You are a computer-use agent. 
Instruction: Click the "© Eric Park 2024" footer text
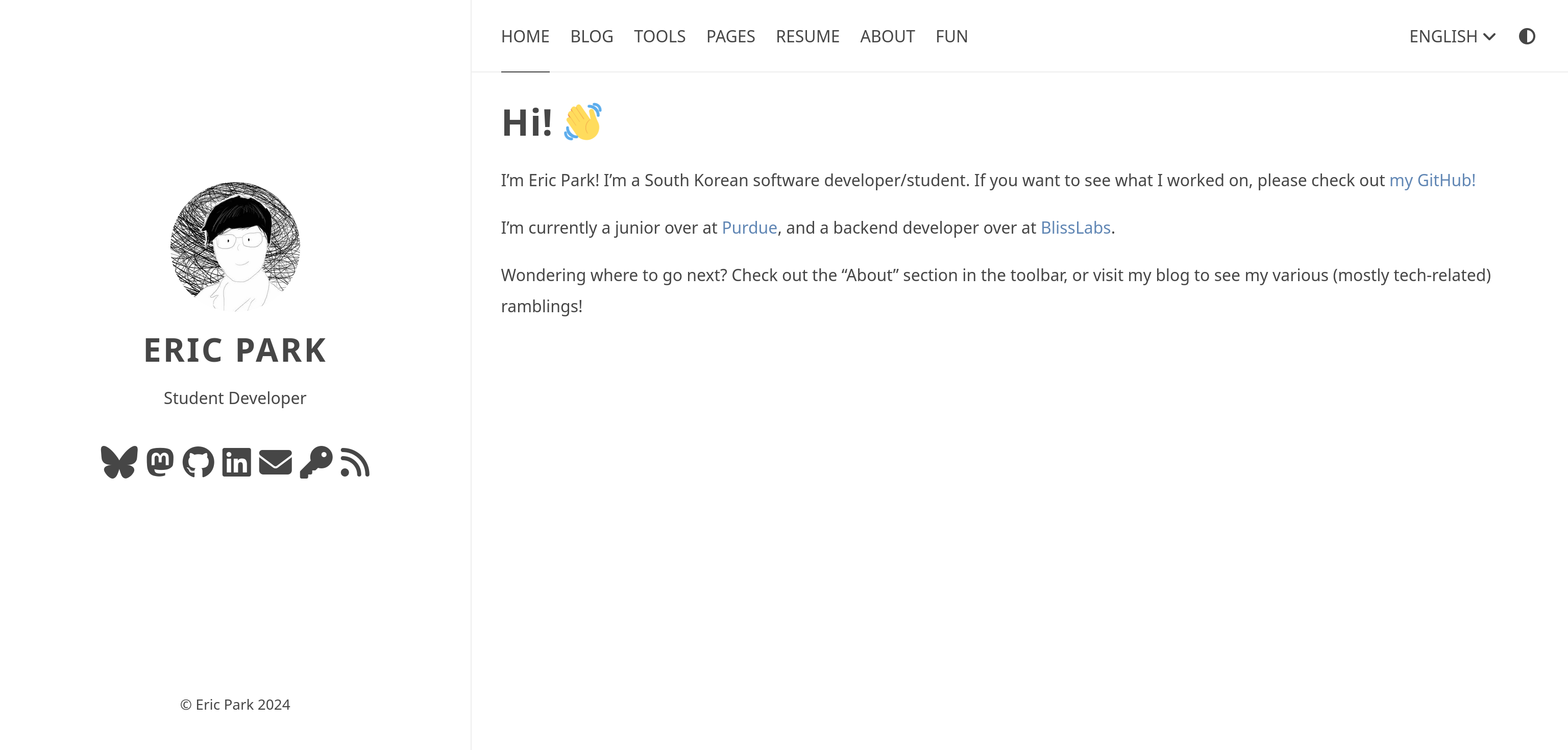(235, 705)
